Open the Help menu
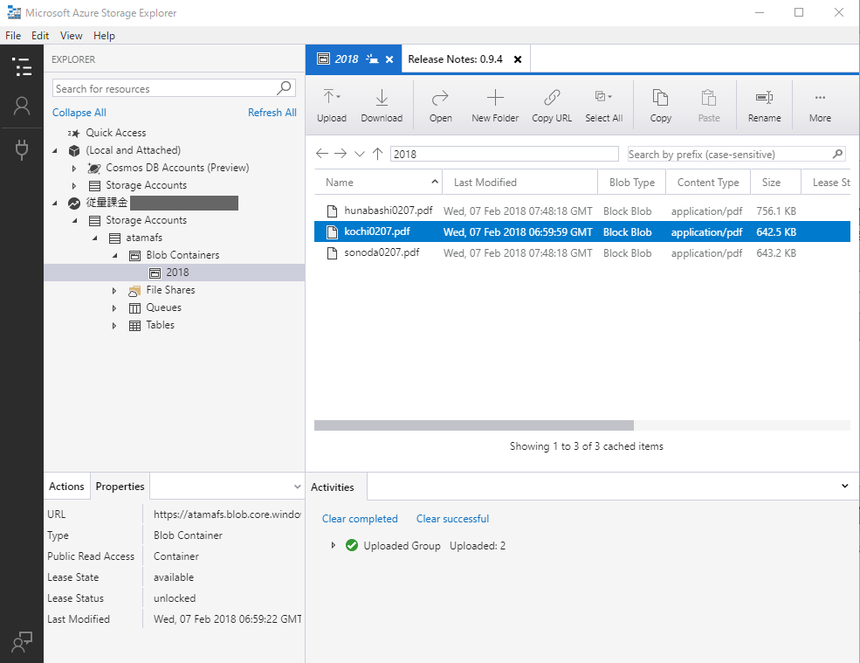The image size is (860, 663). 104,36
